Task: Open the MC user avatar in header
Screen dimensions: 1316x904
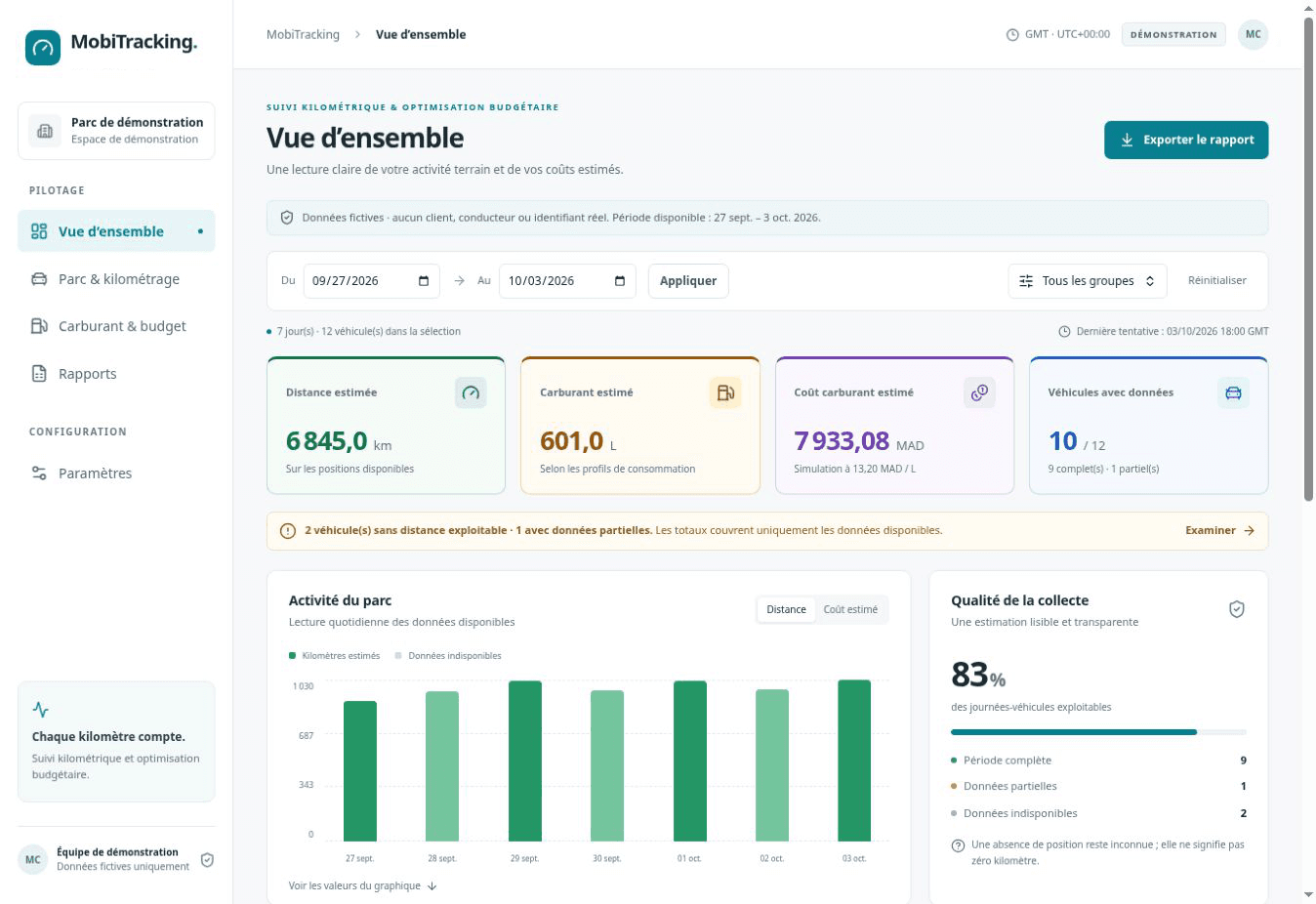Action: click(x=1254, y=34)
